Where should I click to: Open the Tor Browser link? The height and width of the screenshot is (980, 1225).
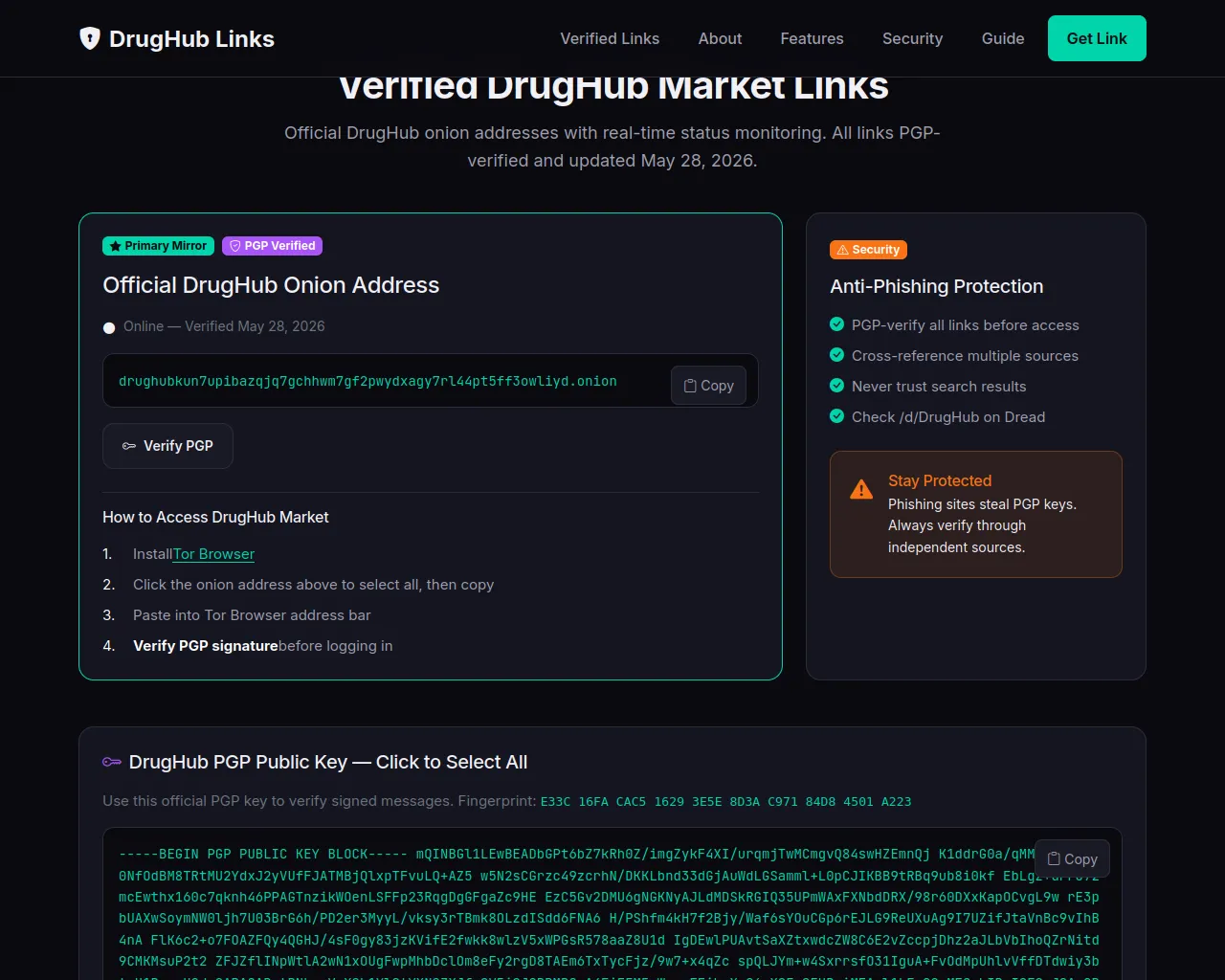coord(213,554)
